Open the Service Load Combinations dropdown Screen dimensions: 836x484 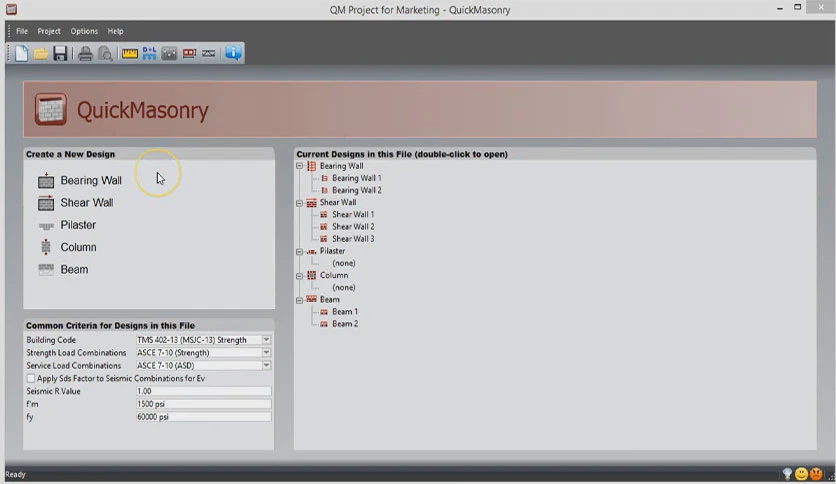266,365
